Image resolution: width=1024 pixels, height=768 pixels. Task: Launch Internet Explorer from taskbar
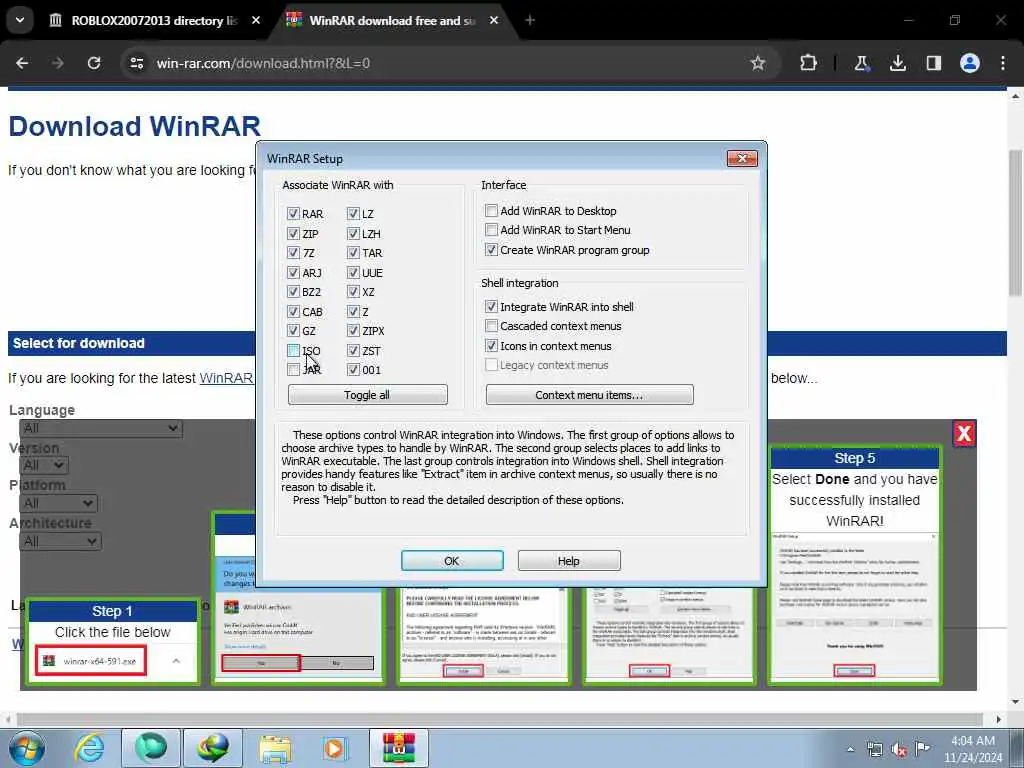coord(89,748)
